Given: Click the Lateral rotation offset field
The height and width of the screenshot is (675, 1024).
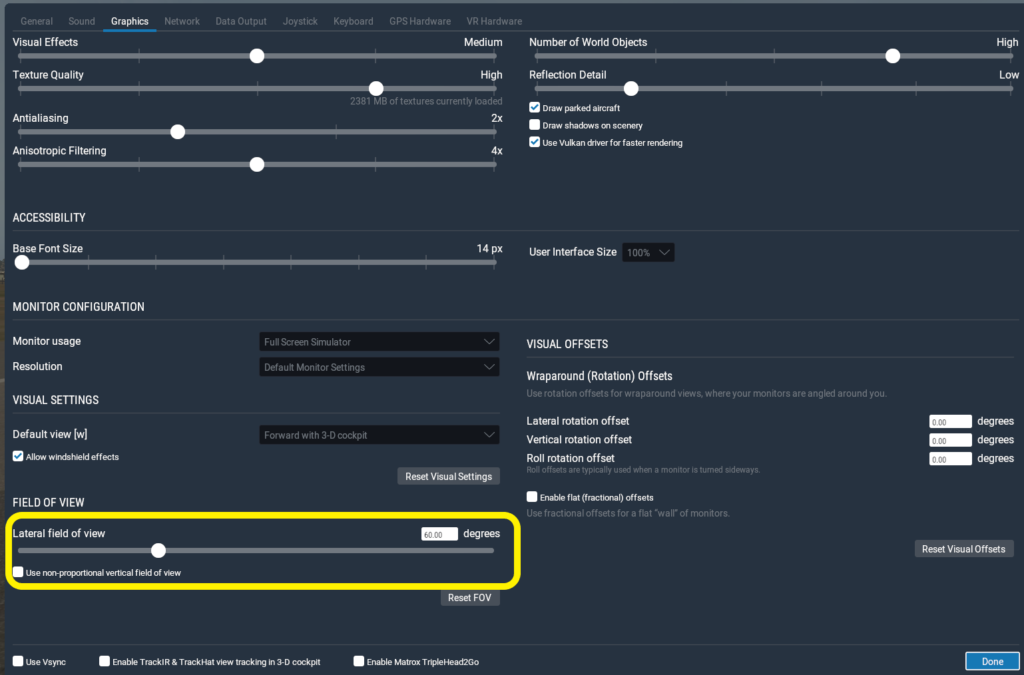Looking at the screenshot, I should coord(950,422).
